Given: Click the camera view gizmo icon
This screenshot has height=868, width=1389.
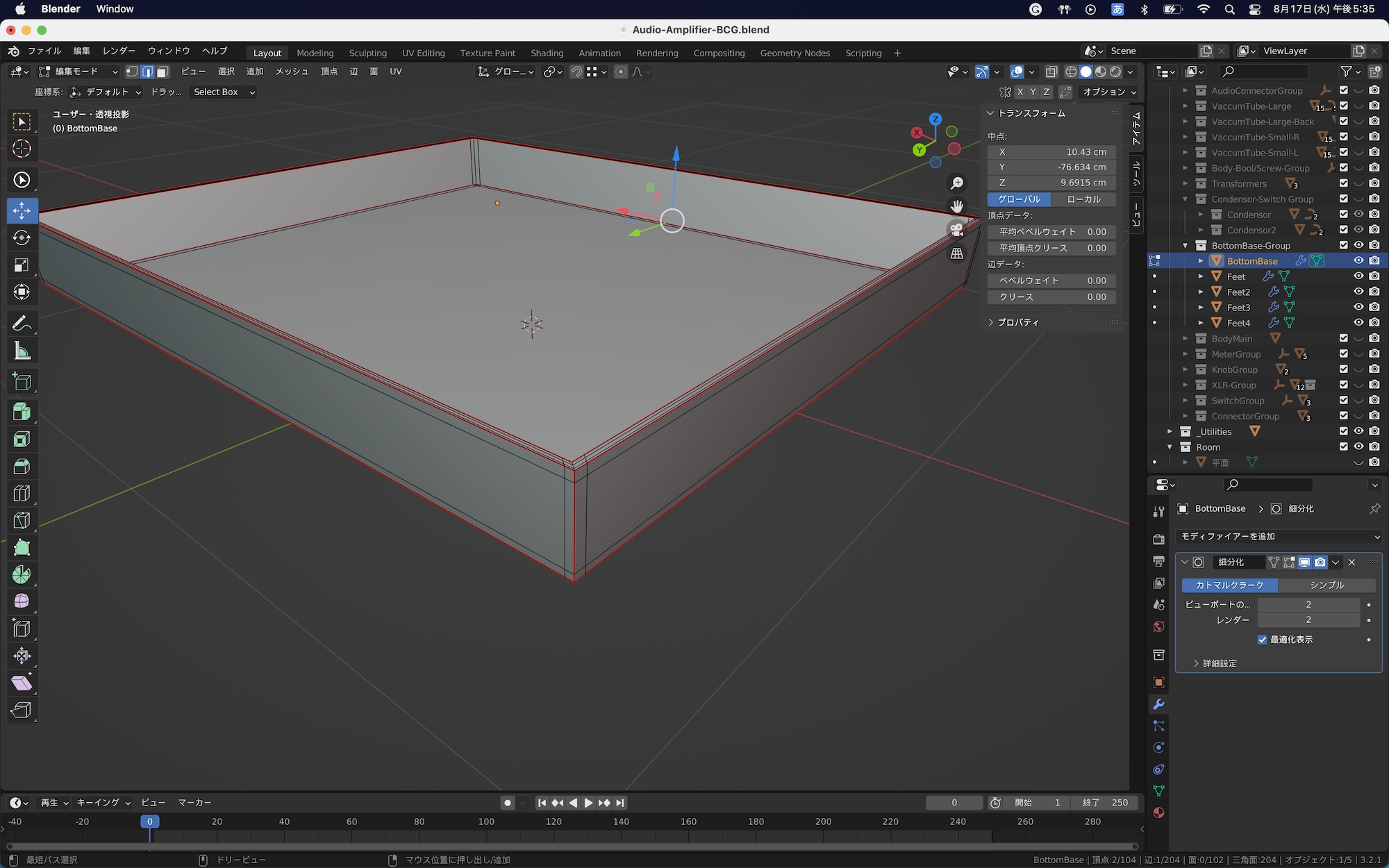Looking at the screenshot, I should [957, 230].
